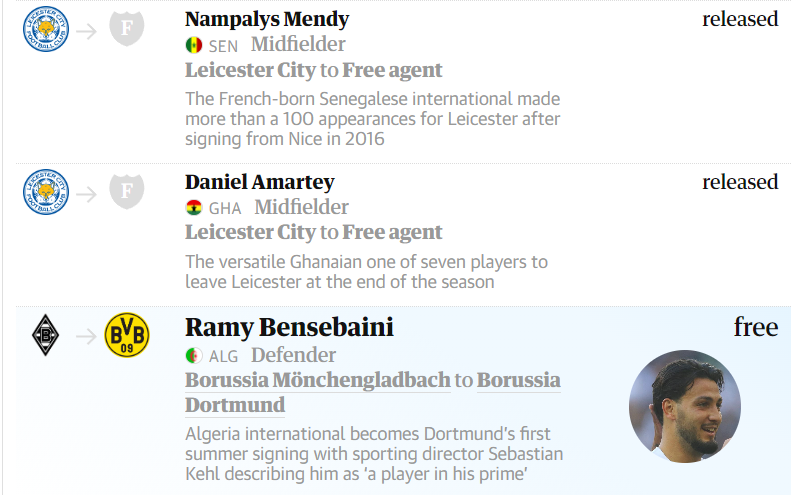The image size is (792, 495).
Task: Click Borussia Mönchengladbach diamond crest
Action: (45, 335)
